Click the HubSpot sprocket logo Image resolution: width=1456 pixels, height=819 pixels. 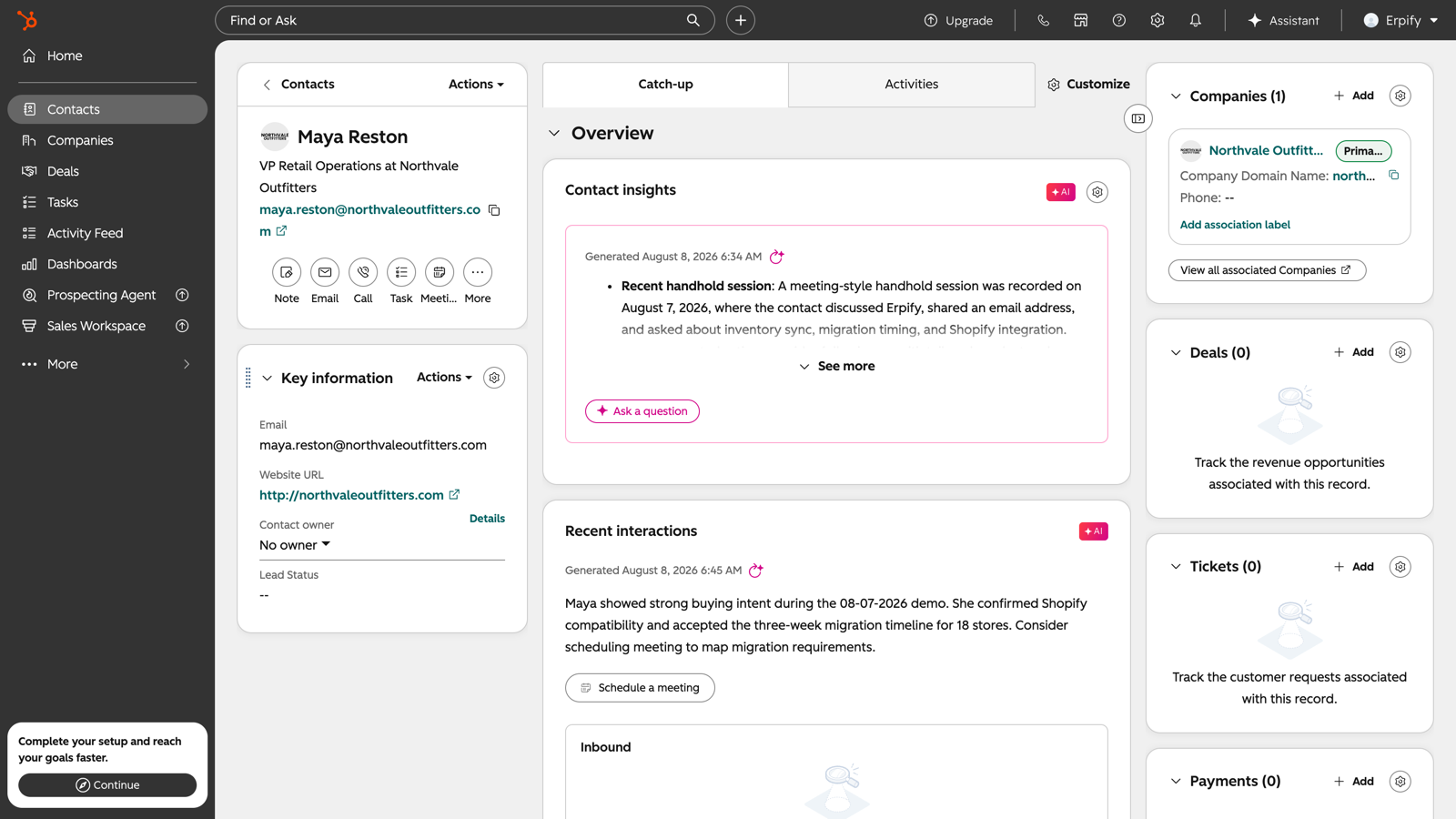27,20
